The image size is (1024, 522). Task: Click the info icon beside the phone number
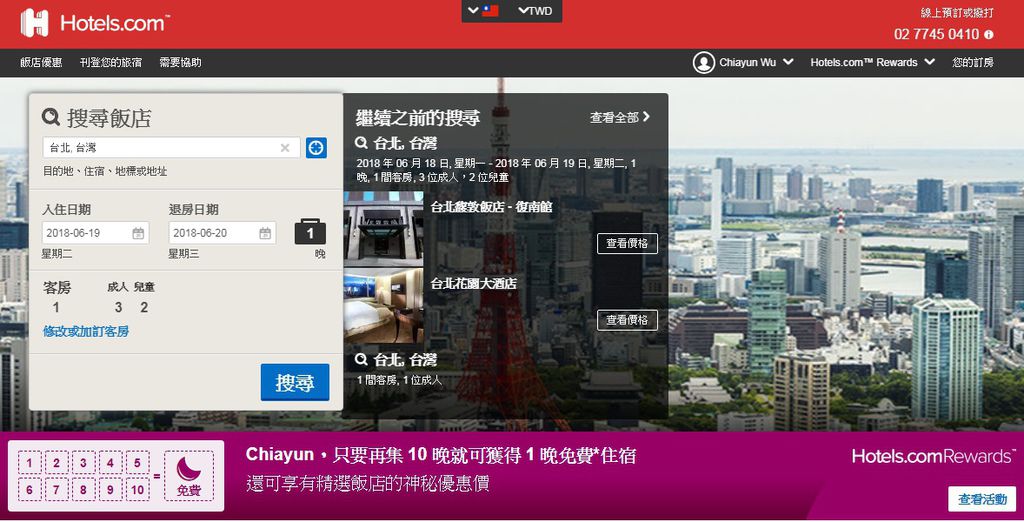[x=989, y=35]
